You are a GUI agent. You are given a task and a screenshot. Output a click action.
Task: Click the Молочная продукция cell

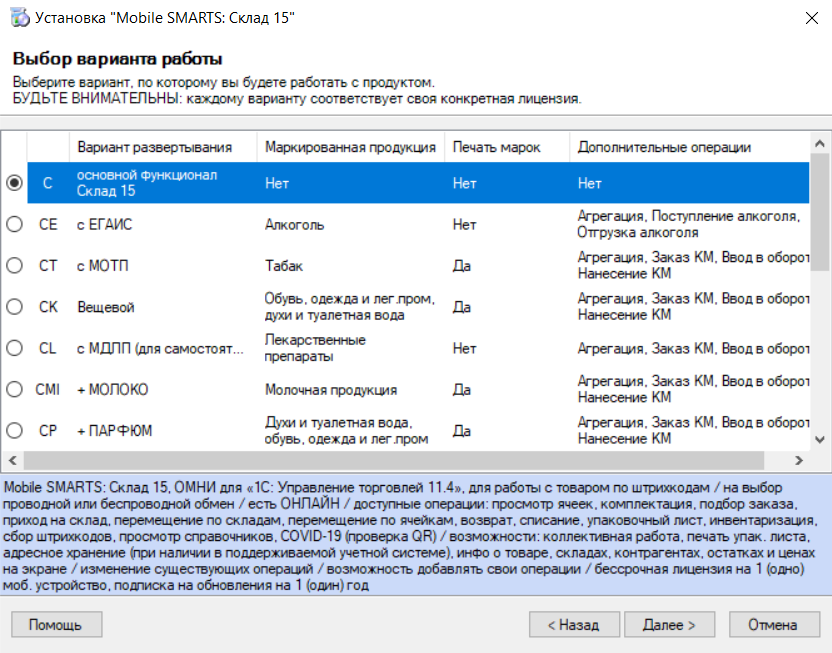coord(331,390)
